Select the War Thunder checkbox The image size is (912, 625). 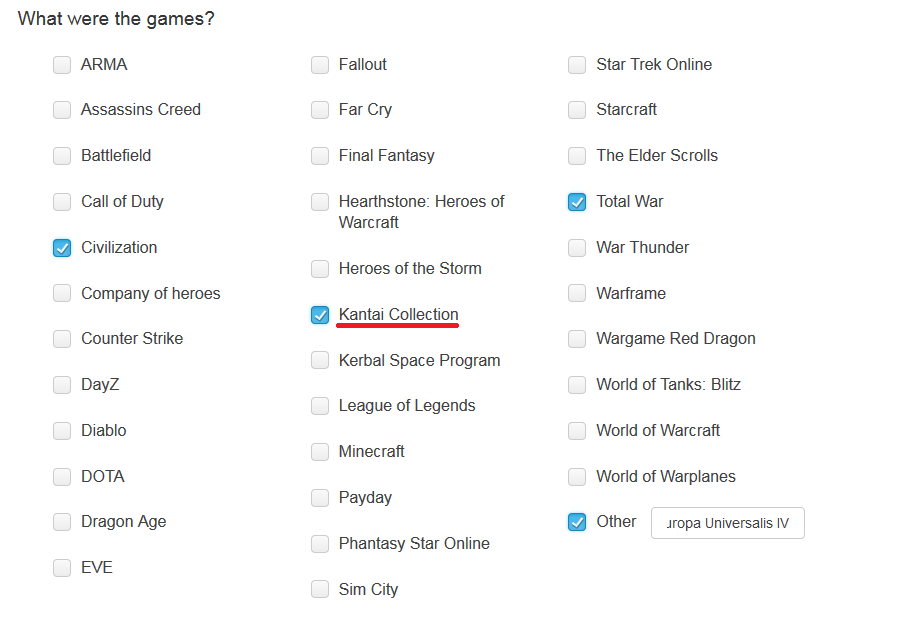577,248
